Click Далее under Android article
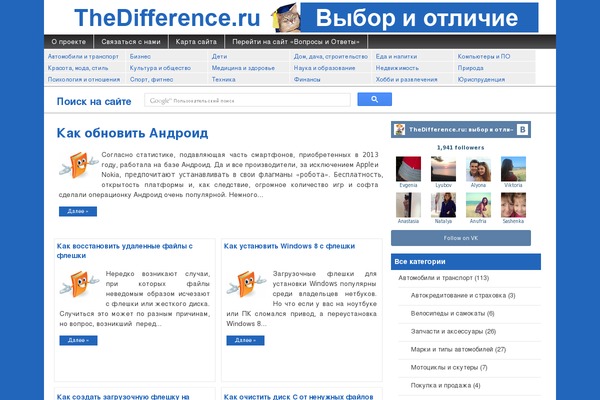This screenshot has width=600, height=400. (78, 211)
